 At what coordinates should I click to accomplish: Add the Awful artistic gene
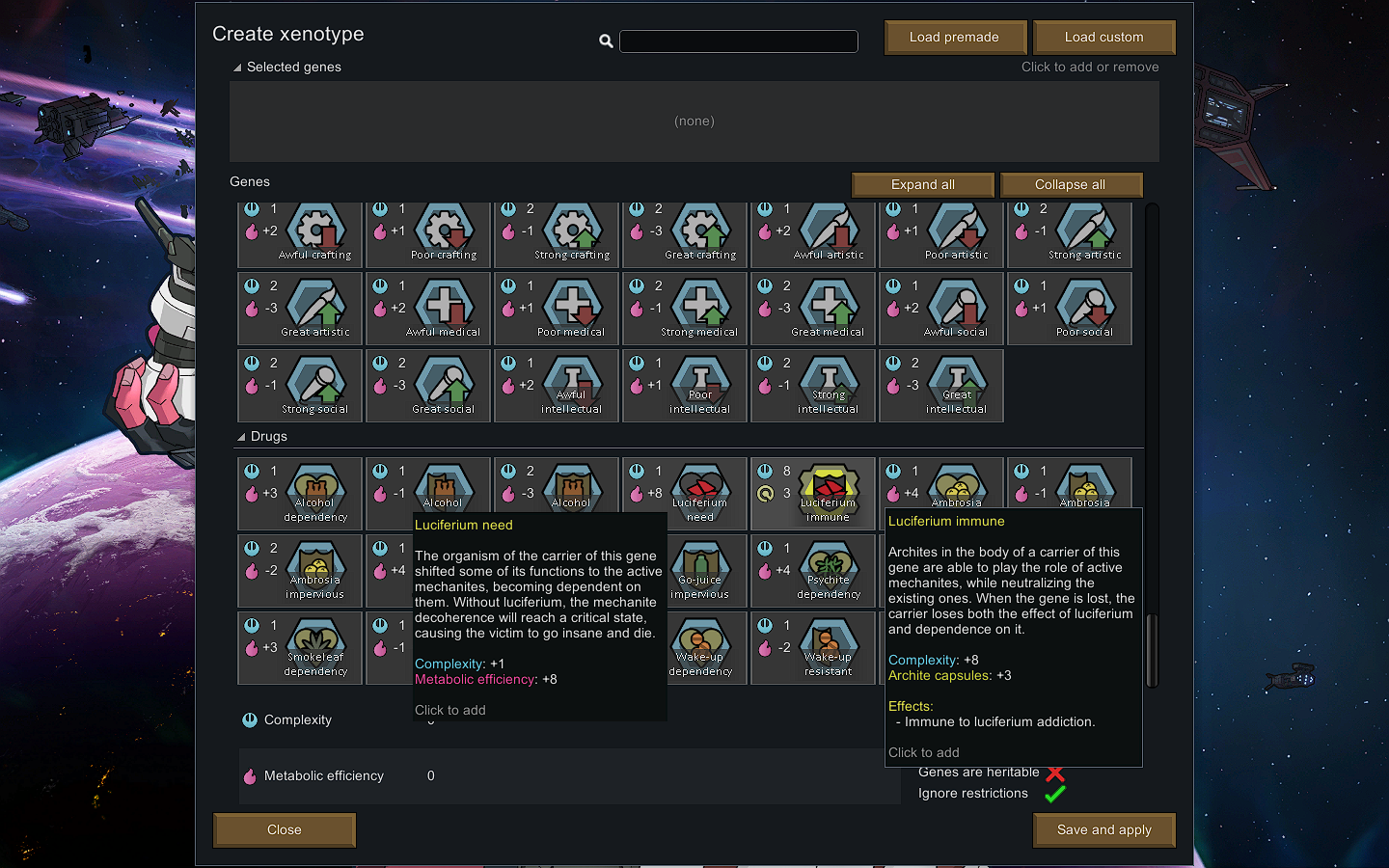(x=813, y=234)
